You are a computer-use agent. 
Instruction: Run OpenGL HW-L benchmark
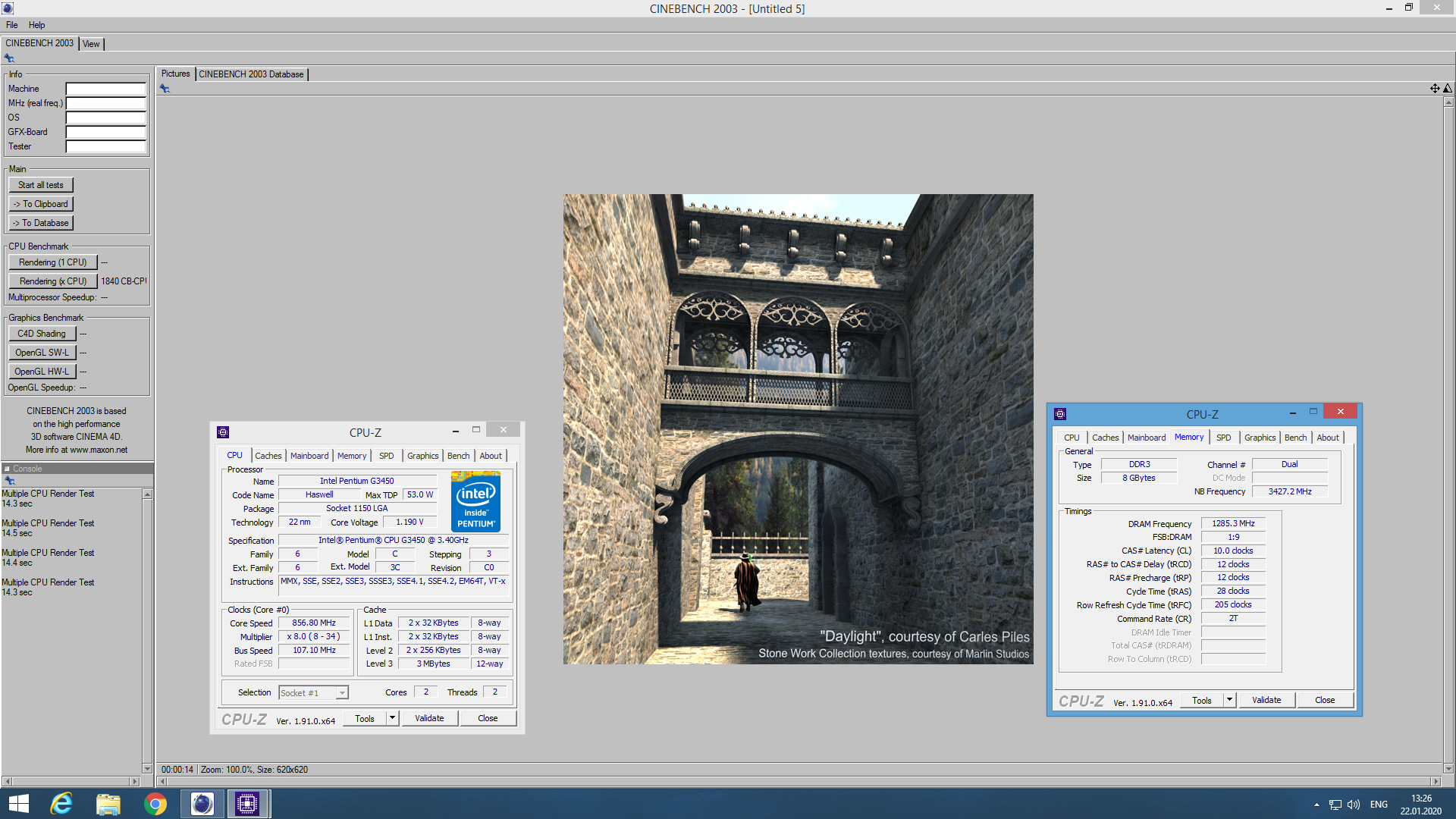click(x=42, y=372)
